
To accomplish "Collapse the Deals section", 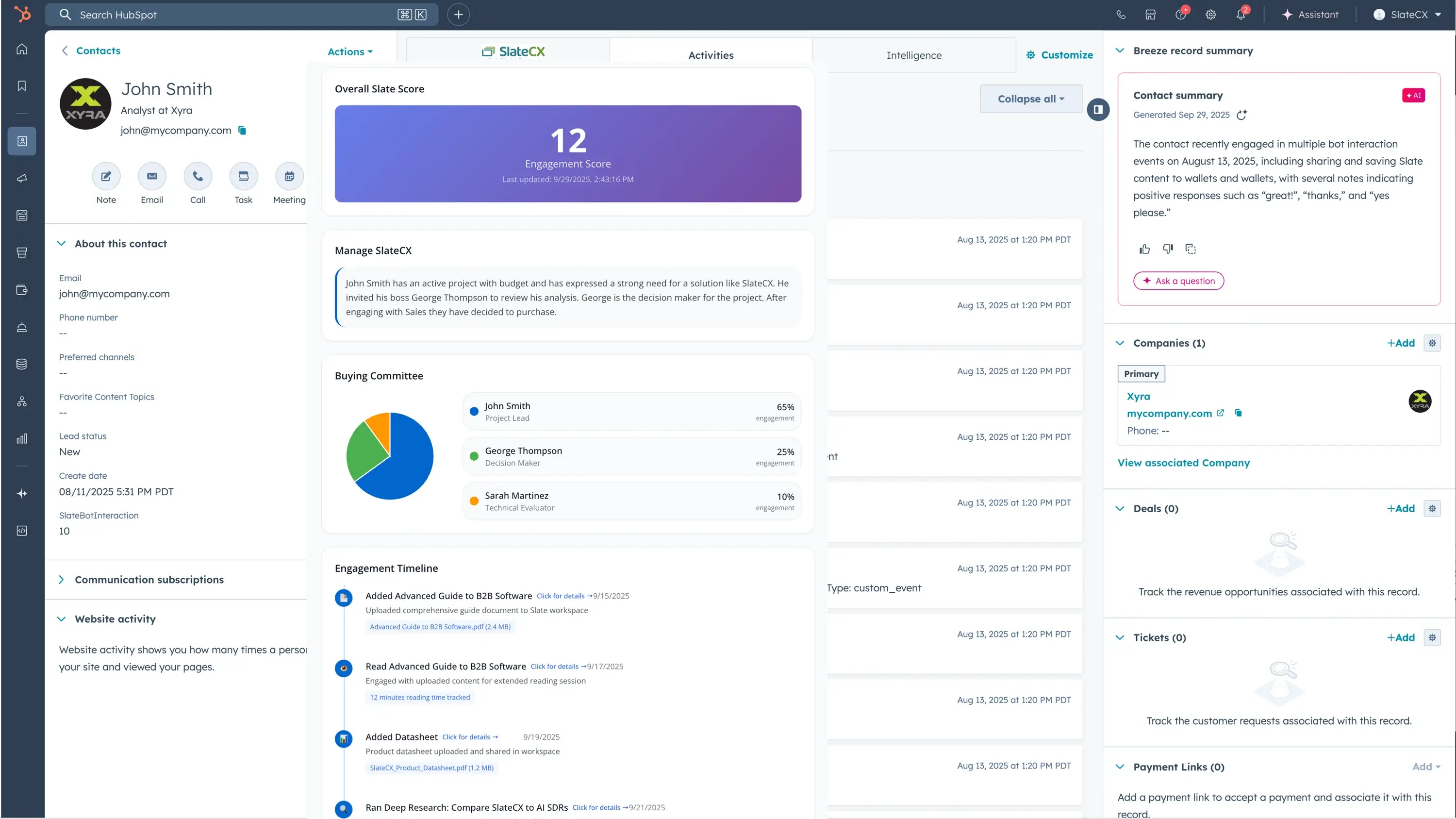I will point(1119,509).
